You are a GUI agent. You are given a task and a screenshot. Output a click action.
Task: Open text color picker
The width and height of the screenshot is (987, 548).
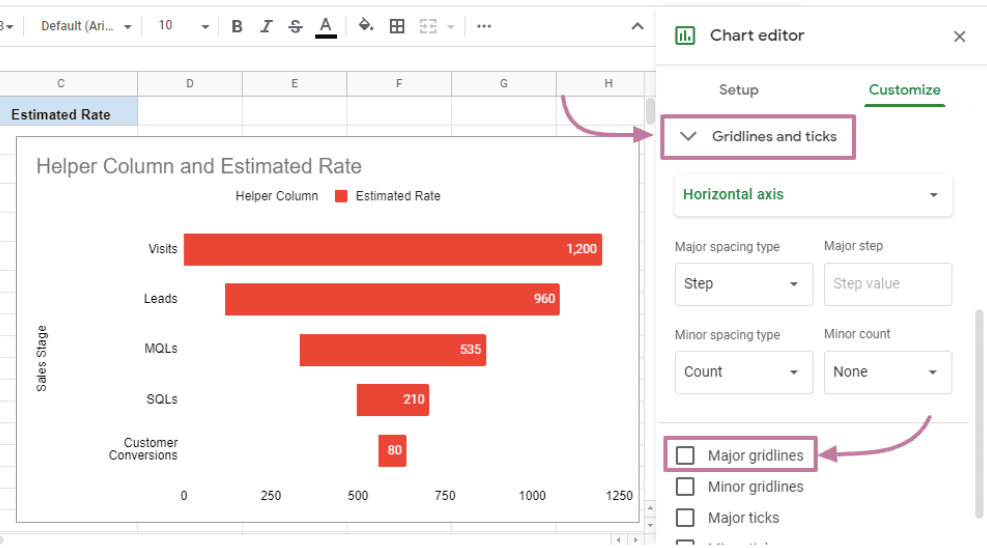(325, 26)
